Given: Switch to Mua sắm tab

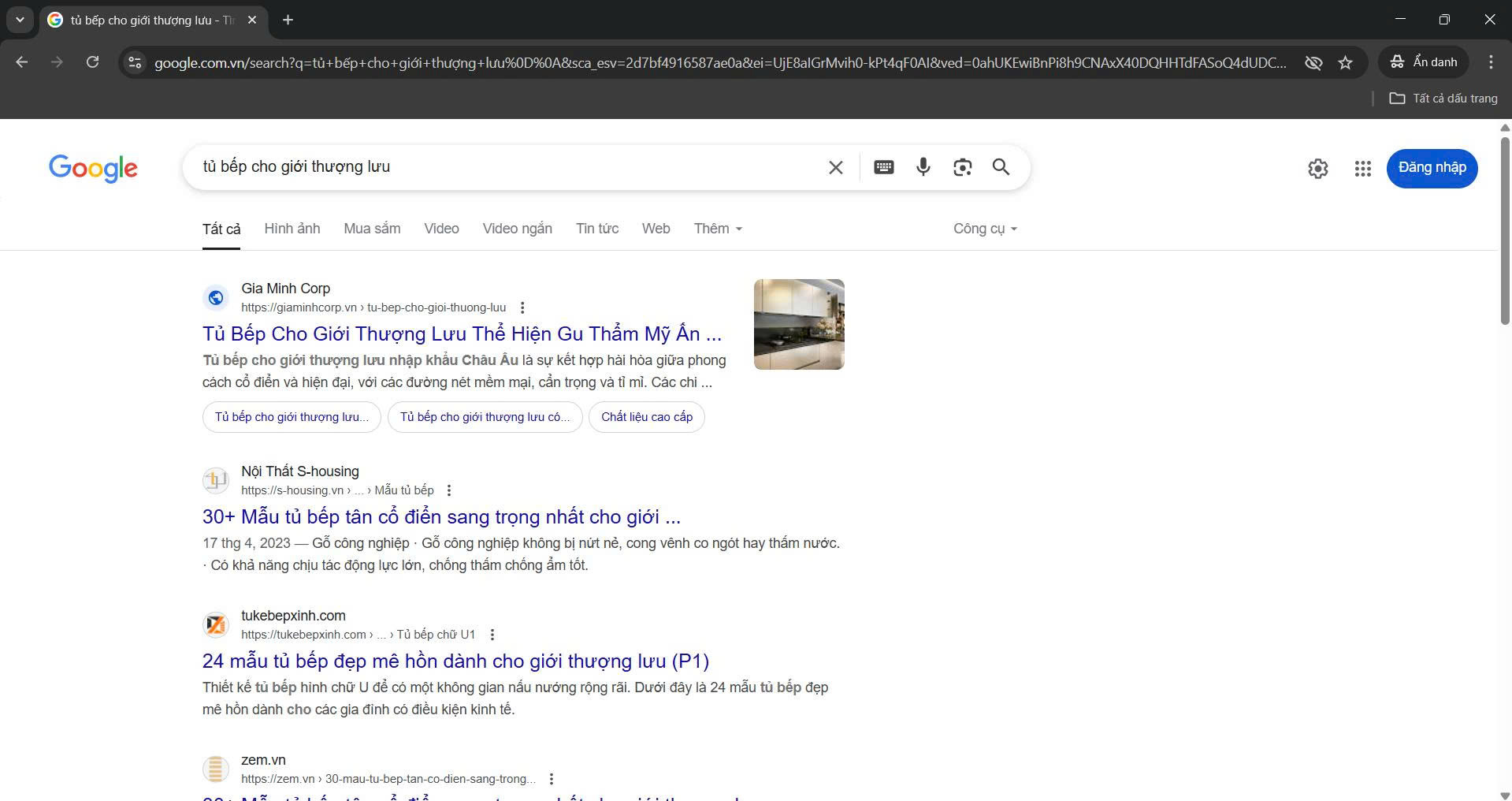Looking at the screenshot, I should coord(372,229).
